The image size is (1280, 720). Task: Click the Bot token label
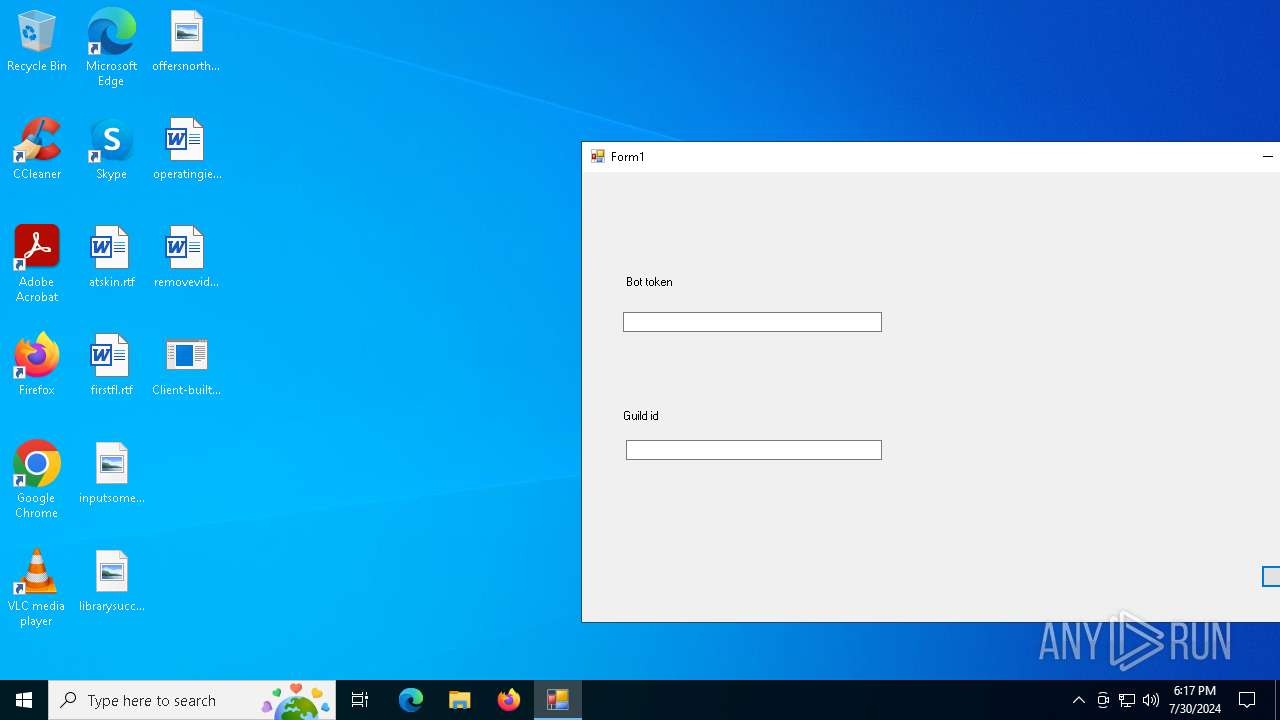[x=649, y=282]
